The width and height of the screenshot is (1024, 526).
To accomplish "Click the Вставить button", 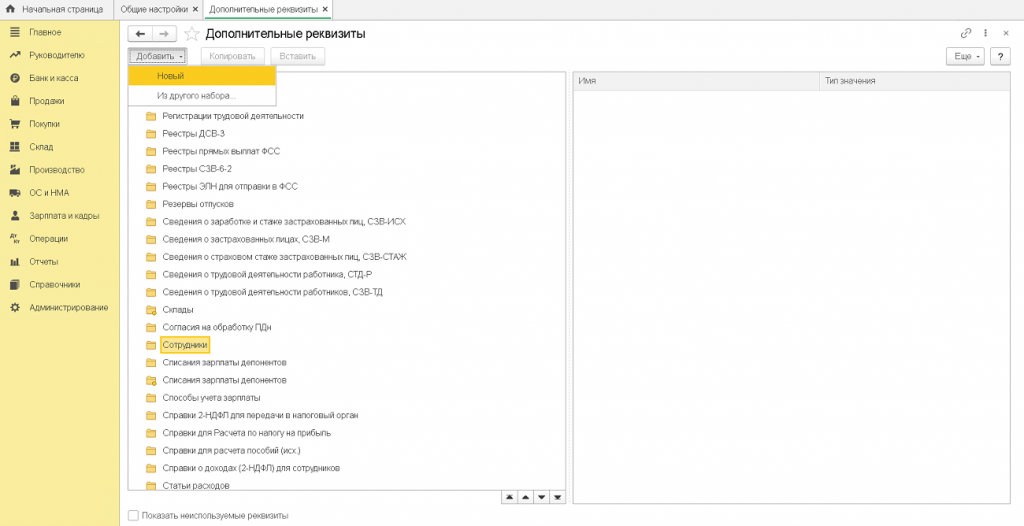I will [298, 56].
